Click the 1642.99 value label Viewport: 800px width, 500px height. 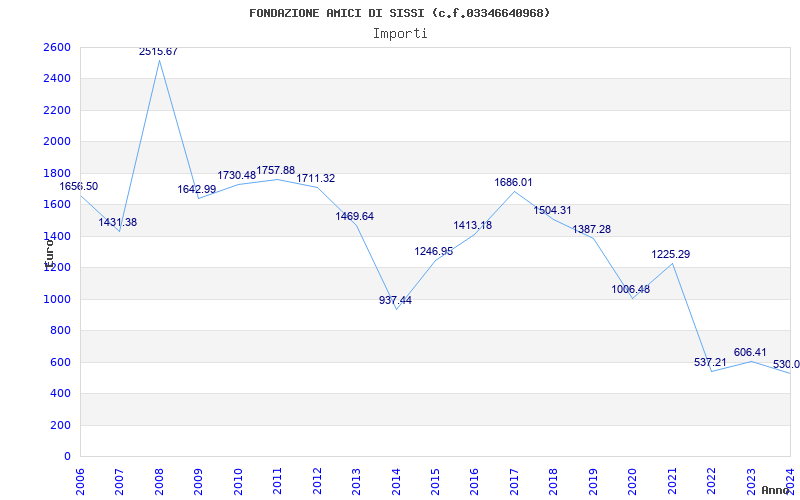click(196, 190)
